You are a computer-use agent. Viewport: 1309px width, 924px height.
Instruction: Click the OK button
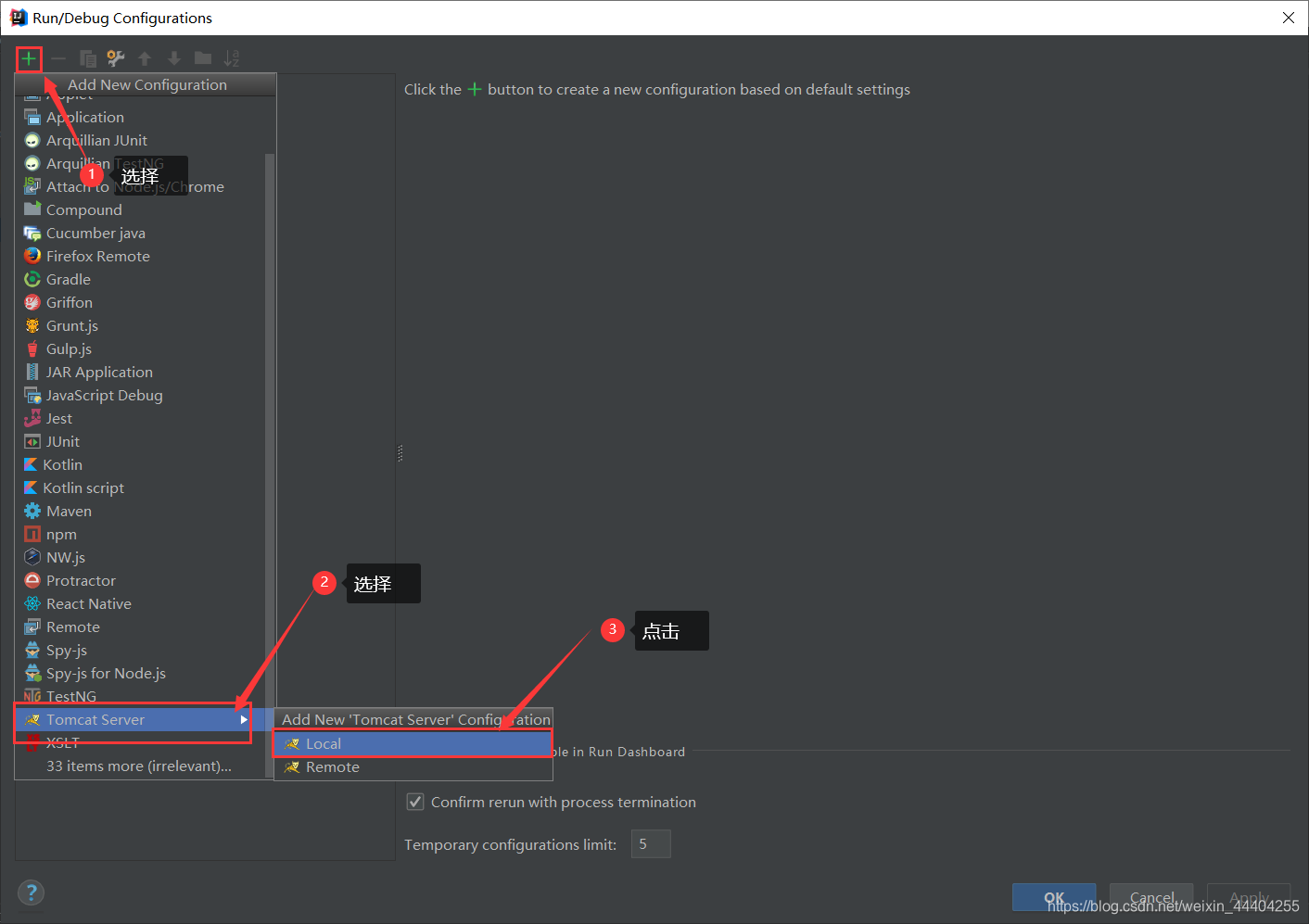tap(1054, 897)
